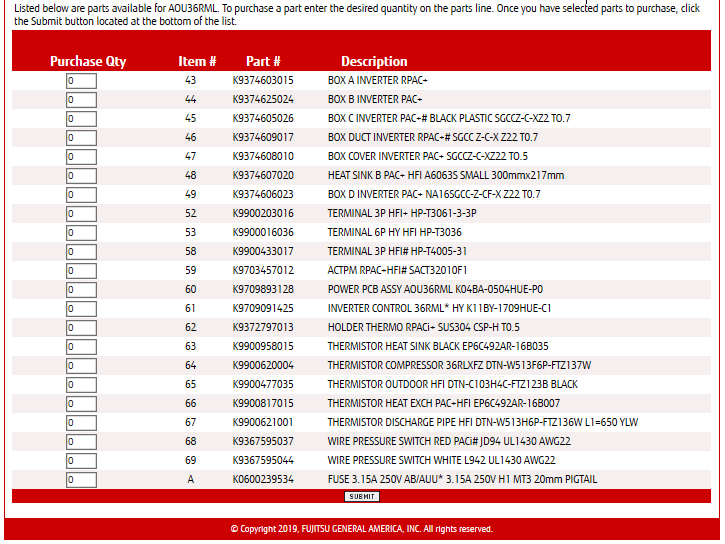Focus quantity field for Box Duct Inverter

click(81, 137)
